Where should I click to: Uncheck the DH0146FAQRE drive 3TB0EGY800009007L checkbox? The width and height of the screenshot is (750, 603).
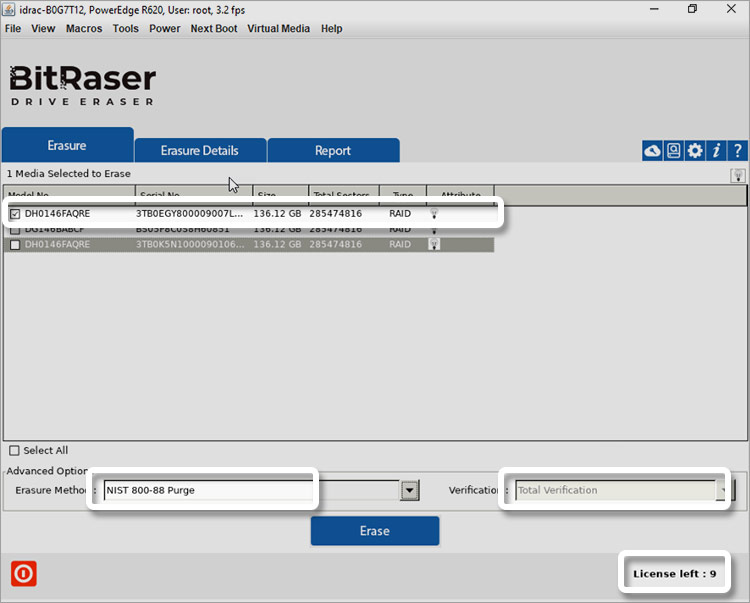[15, 214]
